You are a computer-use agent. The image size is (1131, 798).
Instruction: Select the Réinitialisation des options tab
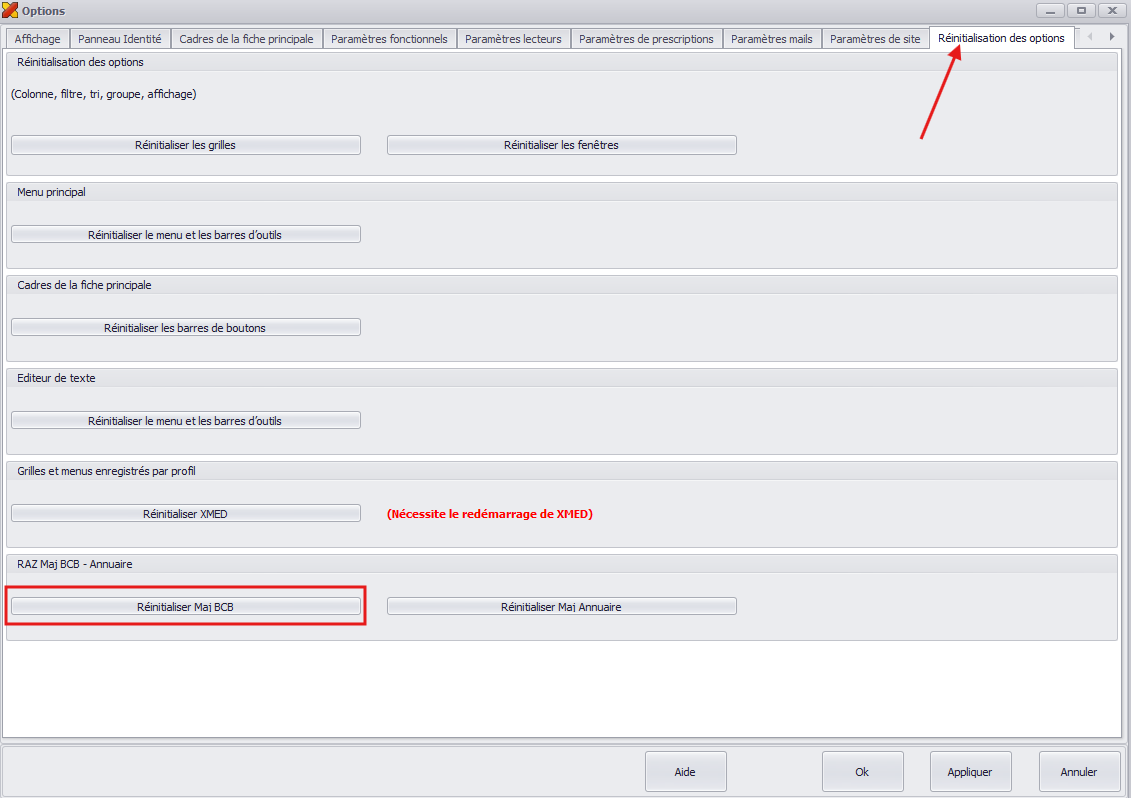(x=1001, y=38)
